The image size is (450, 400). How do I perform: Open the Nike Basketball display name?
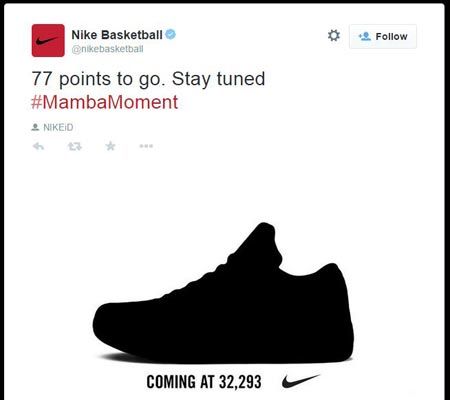[117, 35]
